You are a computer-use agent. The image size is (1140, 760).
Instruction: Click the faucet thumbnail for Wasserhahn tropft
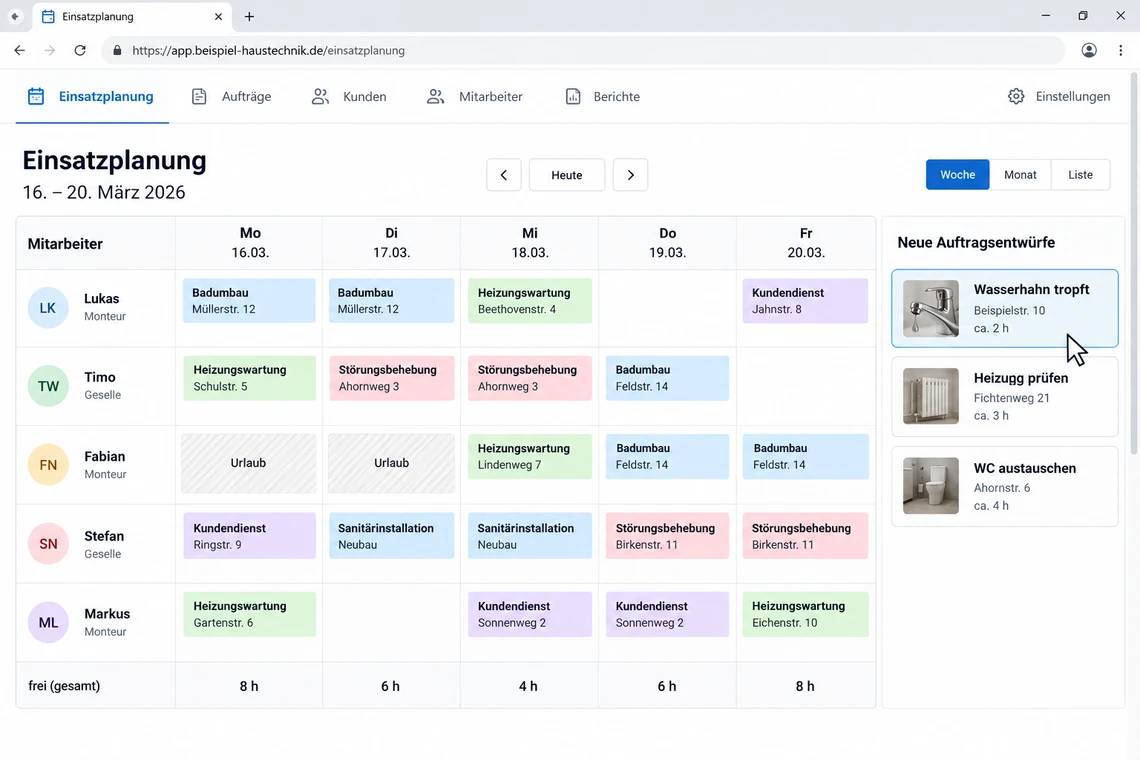tap(931, 308)
